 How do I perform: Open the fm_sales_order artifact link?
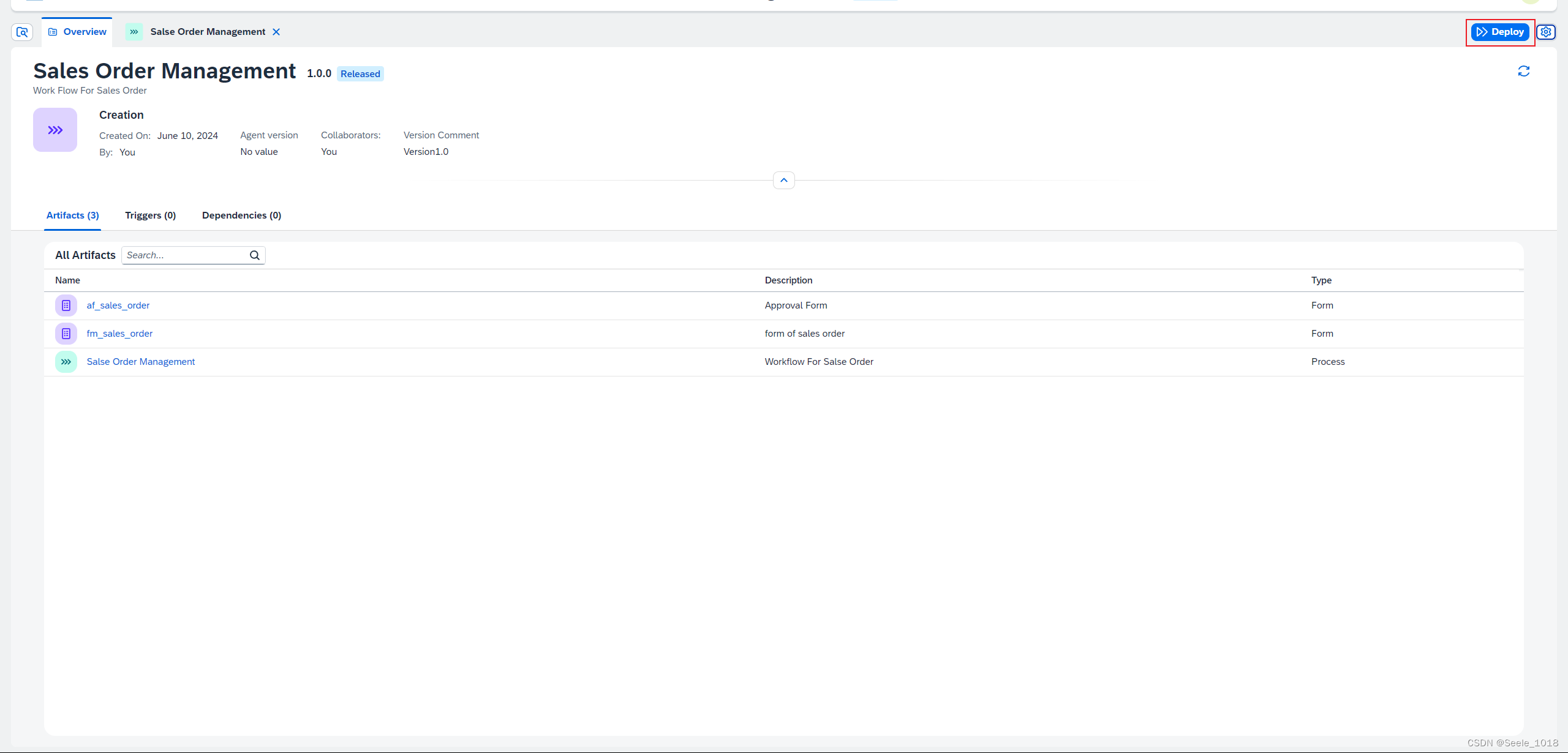[x=120, y=334]
